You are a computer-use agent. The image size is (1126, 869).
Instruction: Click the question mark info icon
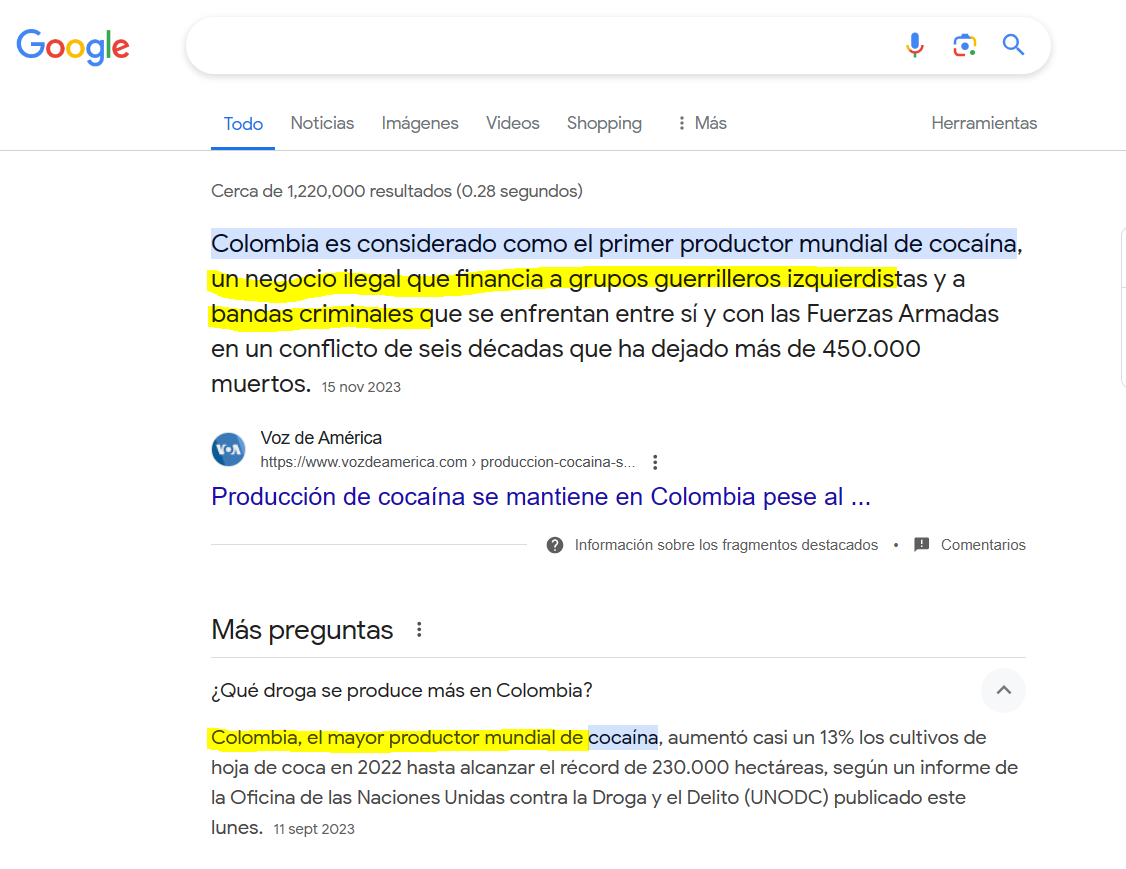click(554, 545)
